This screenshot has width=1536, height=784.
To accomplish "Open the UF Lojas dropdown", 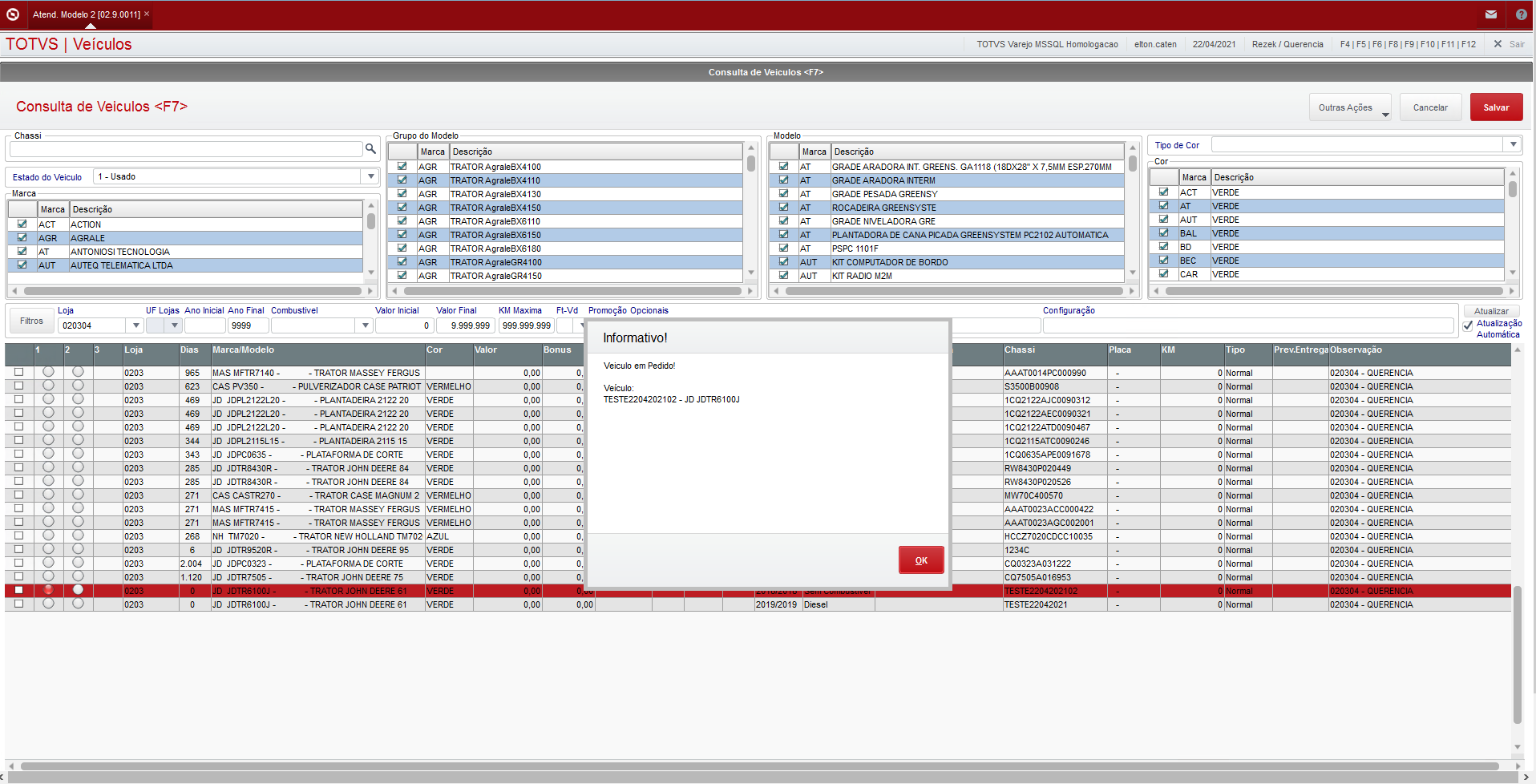I will coord(174,325).
